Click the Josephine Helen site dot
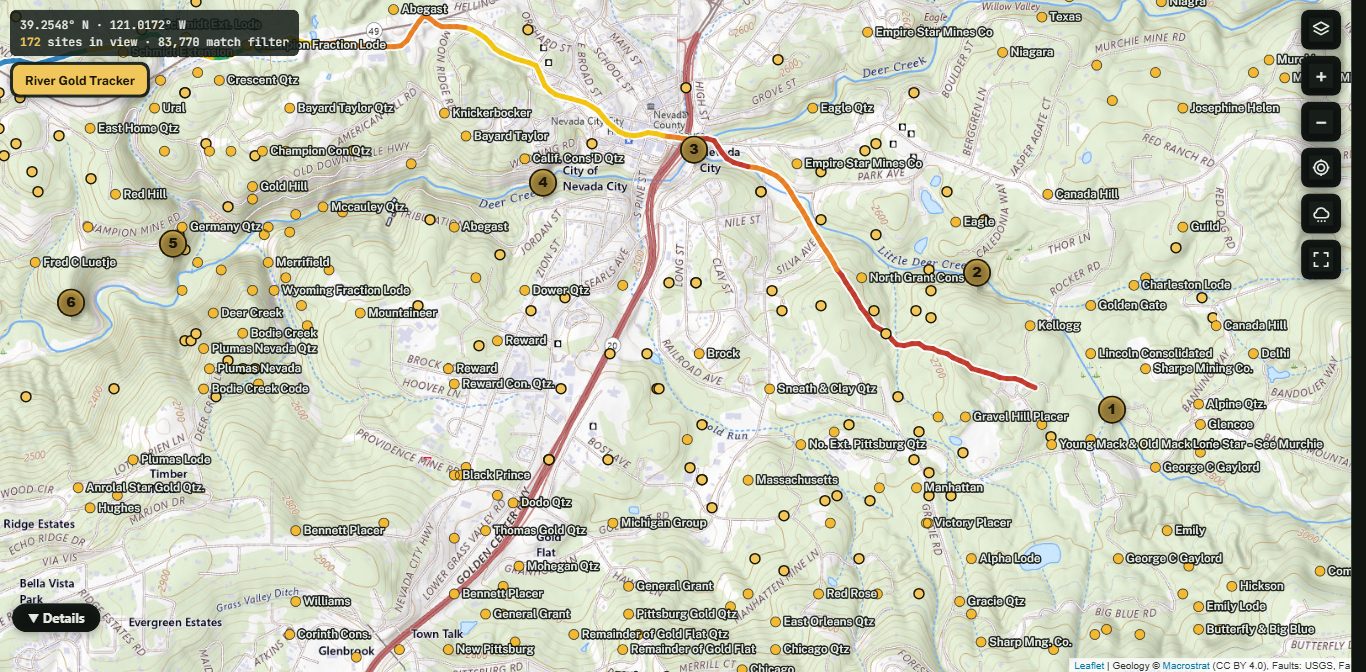Image resolution: width=1366 pixels, height=672 pixels. 1181,108
